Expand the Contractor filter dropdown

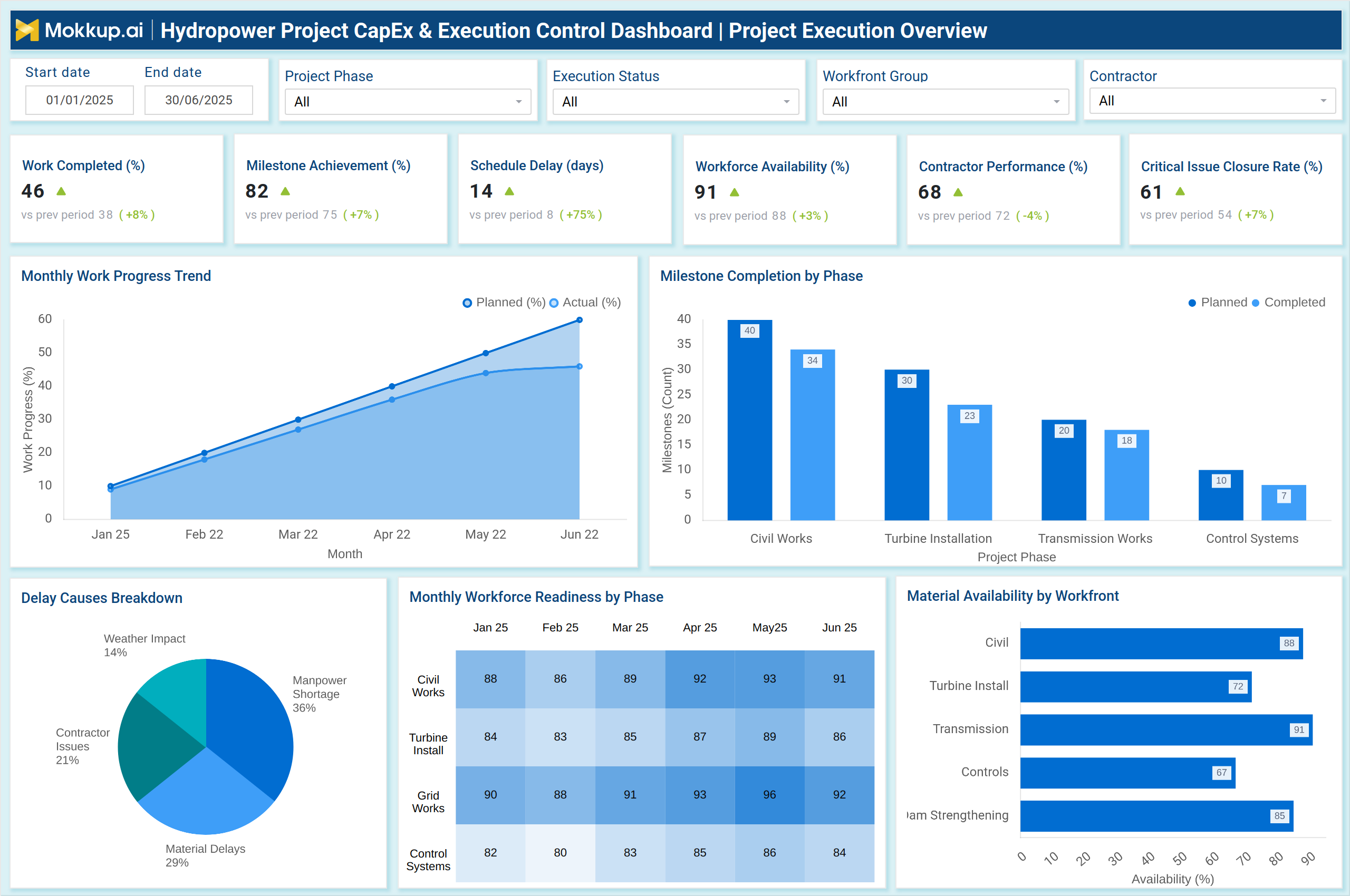coord(1212,101)
